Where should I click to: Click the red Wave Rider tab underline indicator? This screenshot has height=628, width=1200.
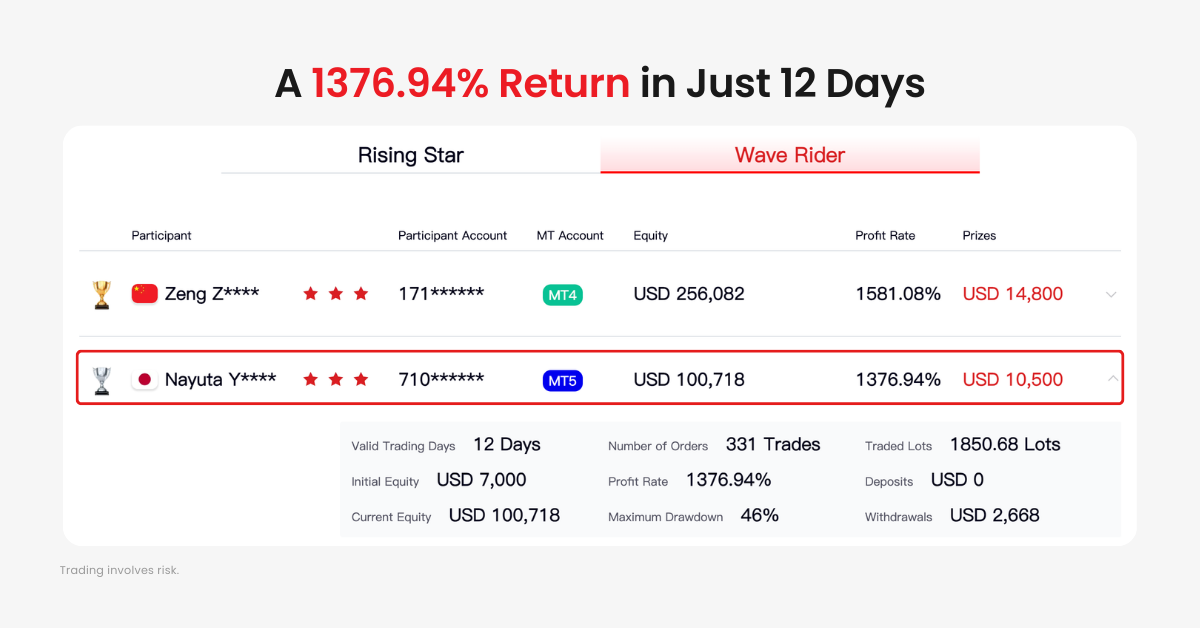(x=789, y=172)
